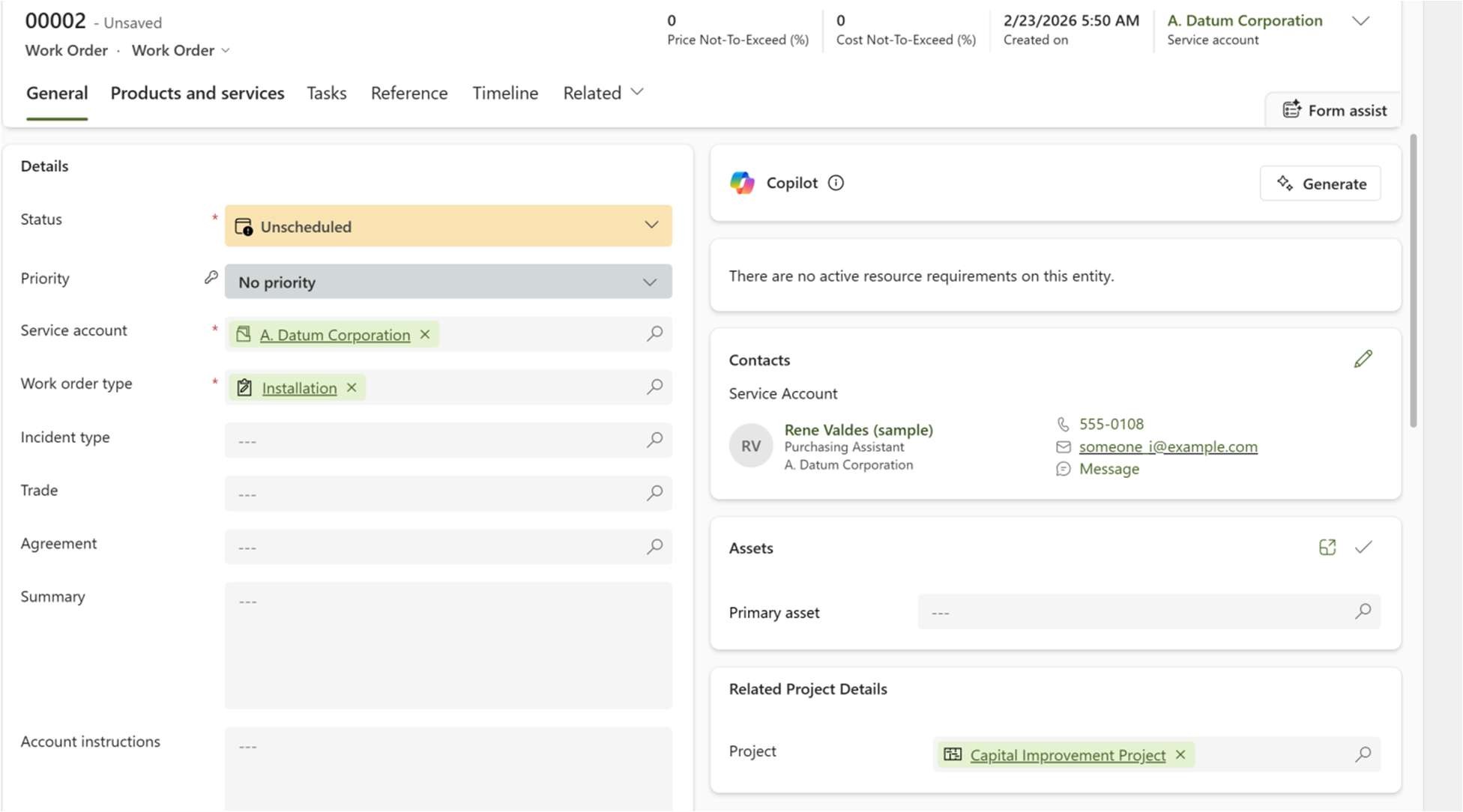
Task: Open the Status Unscheduled dropdown
Action: pyautogui.click(x=448, y=226)
